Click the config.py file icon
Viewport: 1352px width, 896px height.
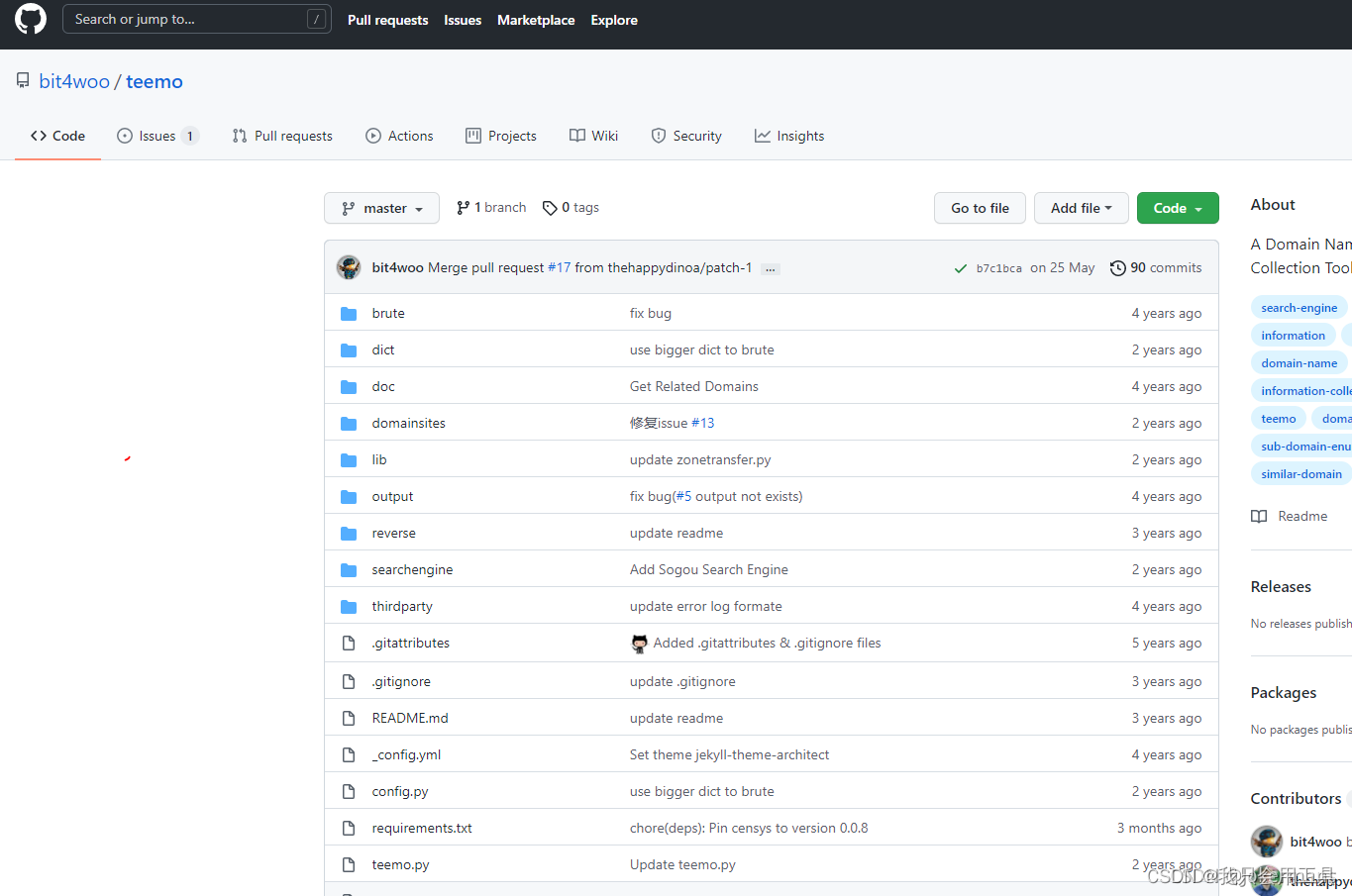click(349, 791)
